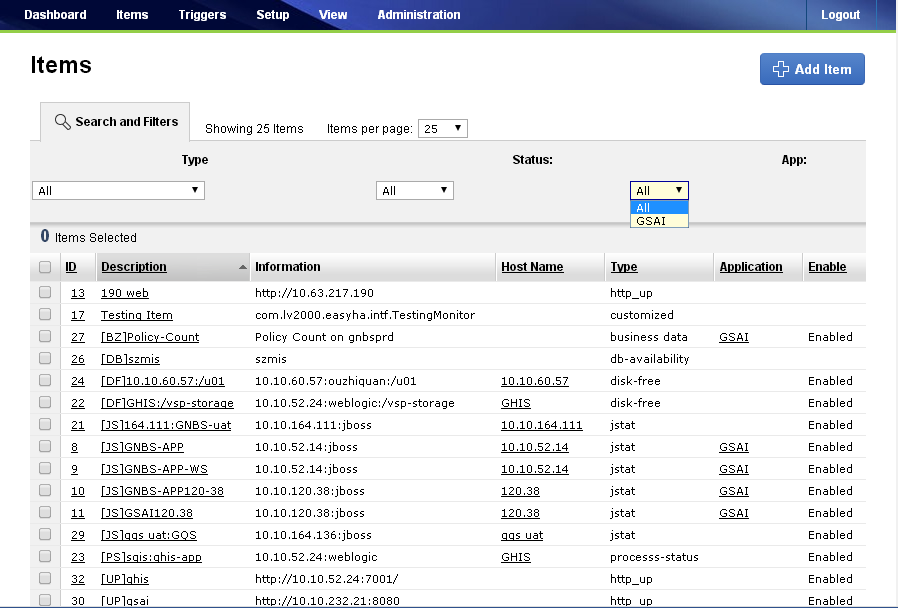
Task: Open the Search and Filters tab
Action: click(115, 121)
